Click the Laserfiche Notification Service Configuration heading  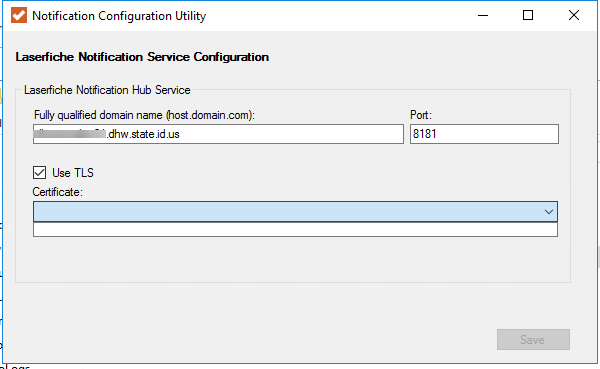click(142, 57)
